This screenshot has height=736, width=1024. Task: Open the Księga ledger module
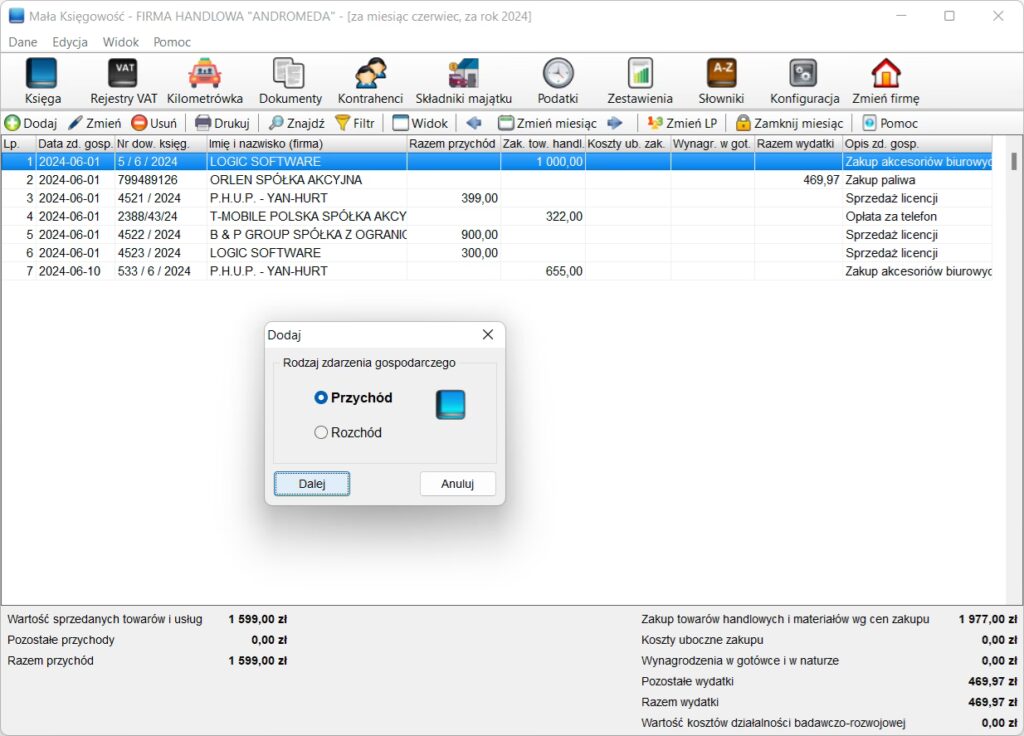(41, 81)
